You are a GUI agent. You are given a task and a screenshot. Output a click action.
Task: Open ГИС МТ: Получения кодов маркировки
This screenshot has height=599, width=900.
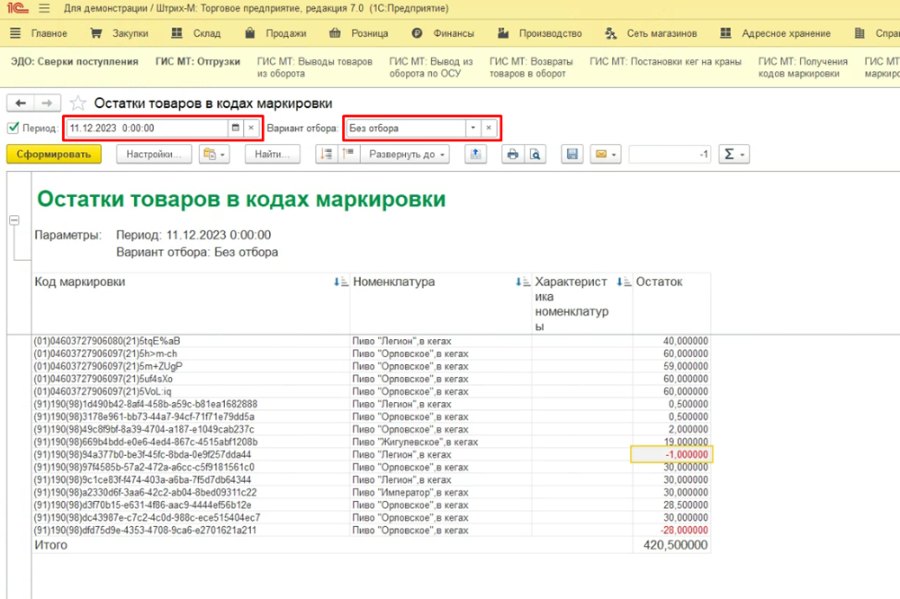click(803, 67)
